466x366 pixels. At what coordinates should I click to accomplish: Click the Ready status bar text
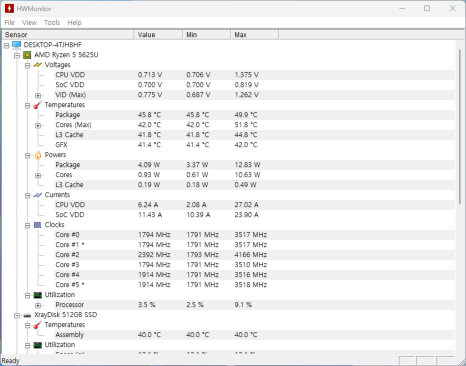pos(11,361)
